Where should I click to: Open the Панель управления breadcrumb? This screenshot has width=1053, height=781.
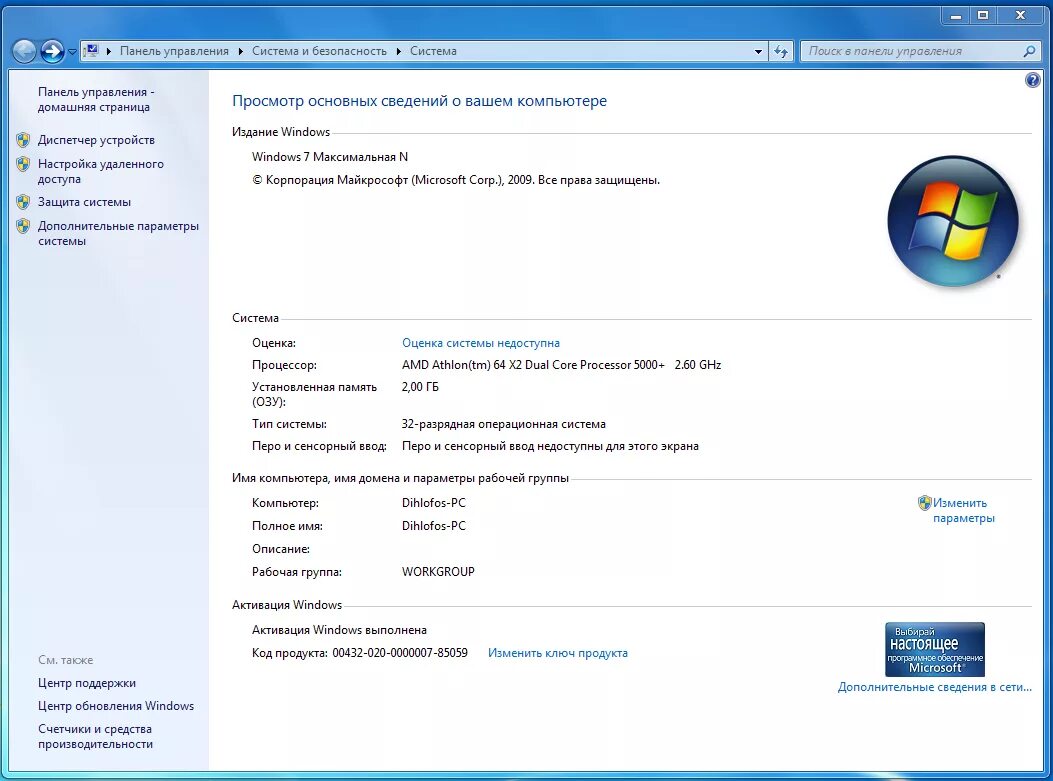[x=174, y=51]
